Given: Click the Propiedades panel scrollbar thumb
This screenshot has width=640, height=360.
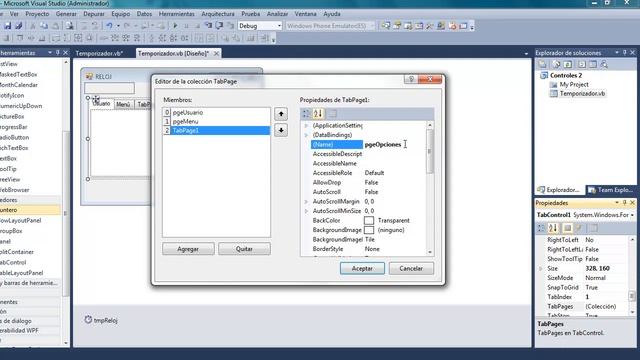Looking at the screenshot, I should (632, 296).
